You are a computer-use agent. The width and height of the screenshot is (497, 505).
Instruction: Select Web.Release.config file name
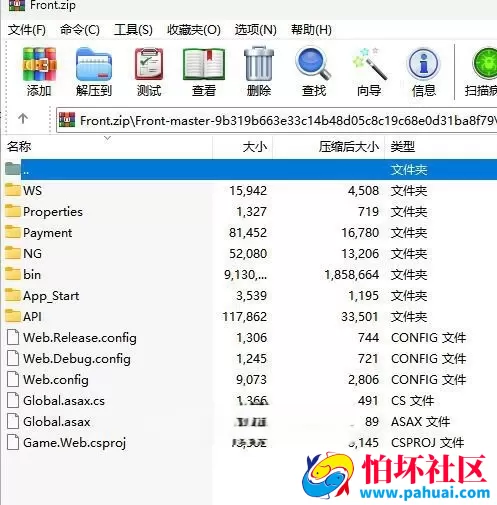(80, 338)
